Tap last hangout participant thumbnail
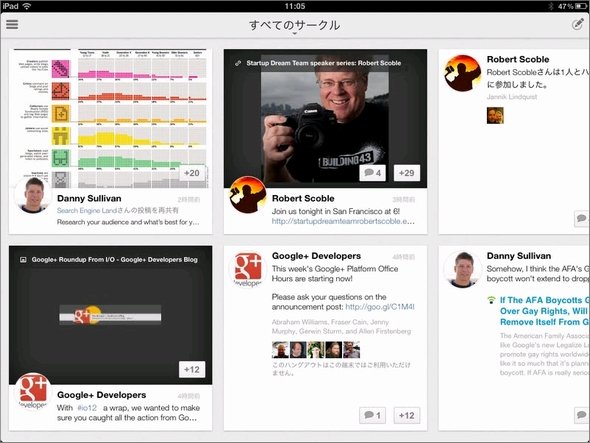 351,350
